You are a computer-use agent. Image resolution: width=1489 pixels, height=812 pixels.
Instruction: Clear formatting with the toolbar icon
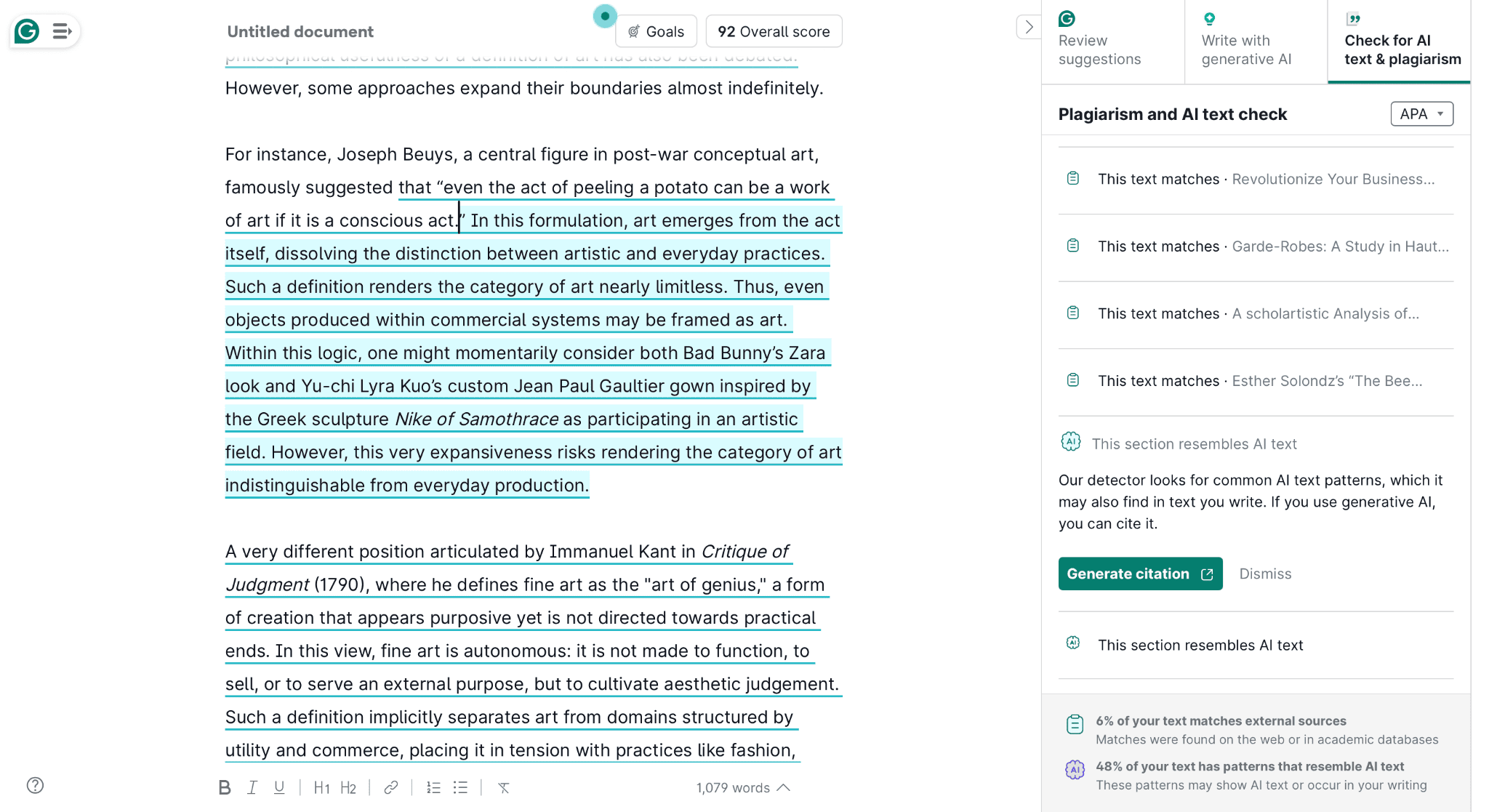point(504,788)
